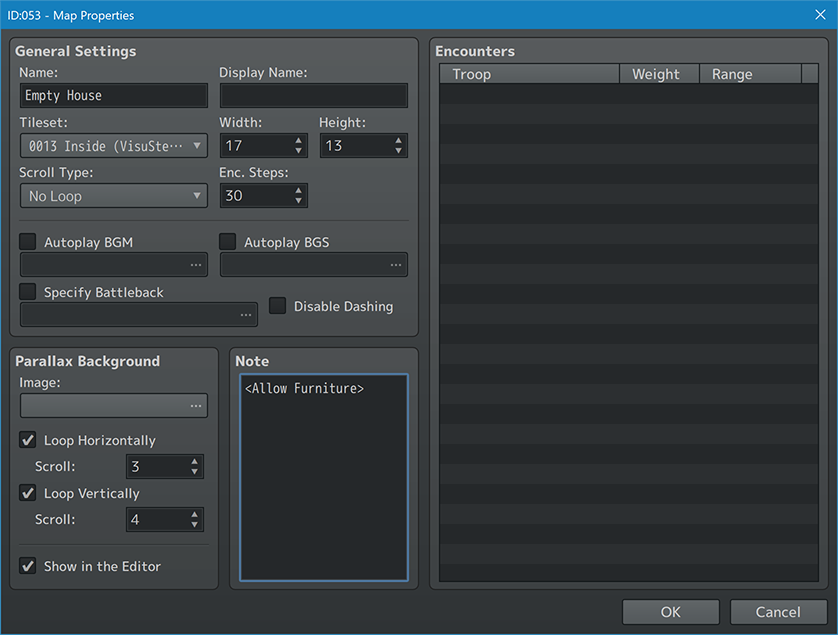The height and width of the screenshot is (635, 838).
Task: Click the Weight column header
Action: 655,74
